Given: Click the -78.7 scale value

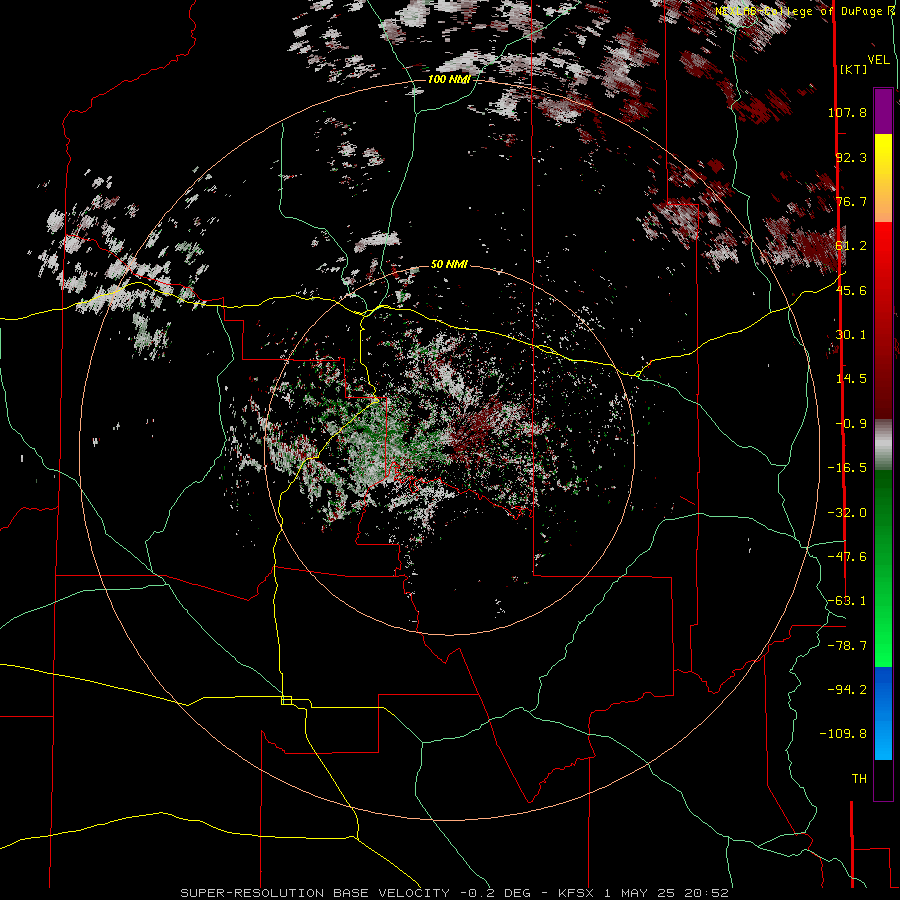Looking at the screenshot, I should pos(847,646).
